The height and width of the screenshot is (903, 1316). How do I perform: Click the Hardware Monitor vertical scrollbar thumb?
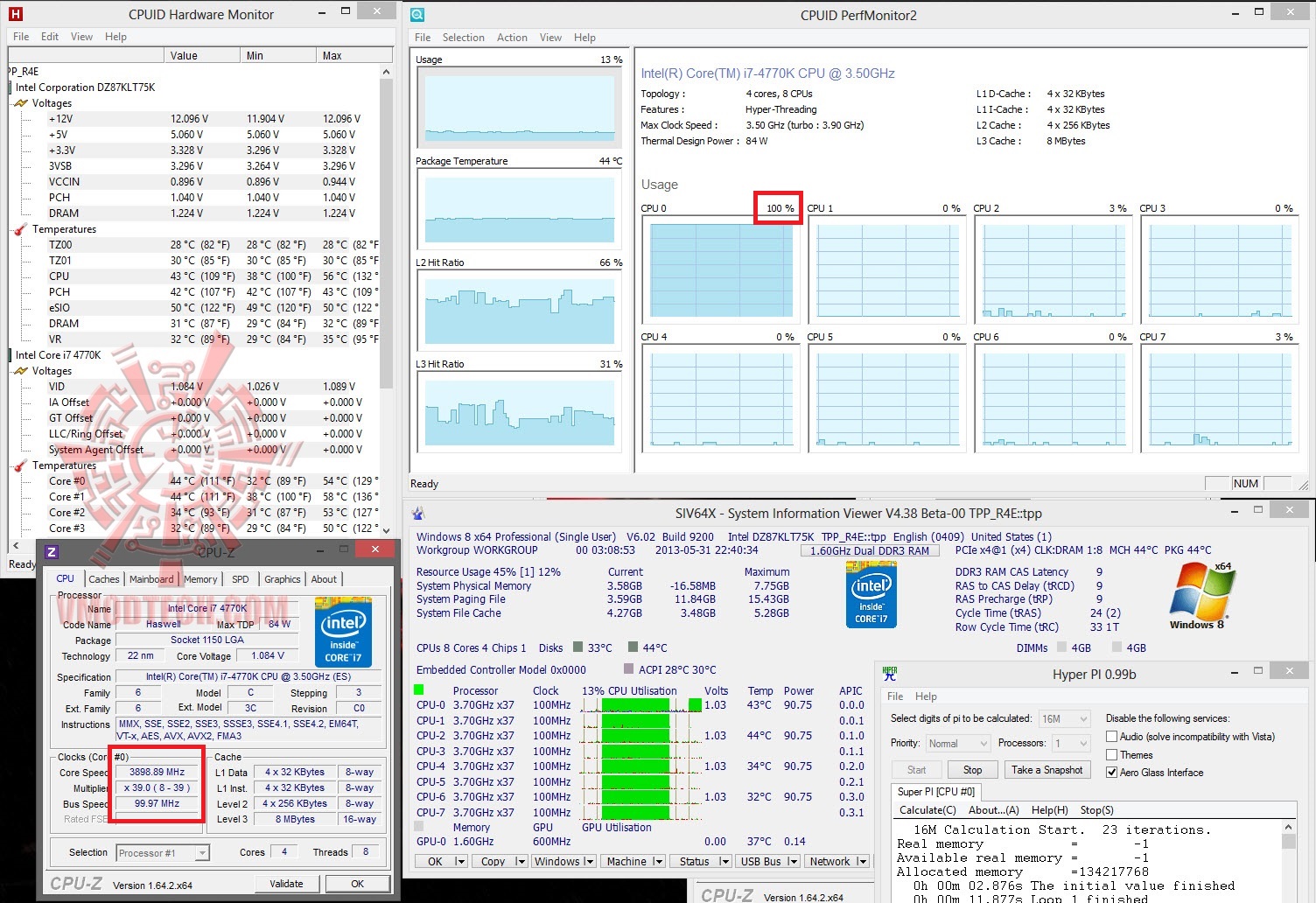(x=386, y=234)
